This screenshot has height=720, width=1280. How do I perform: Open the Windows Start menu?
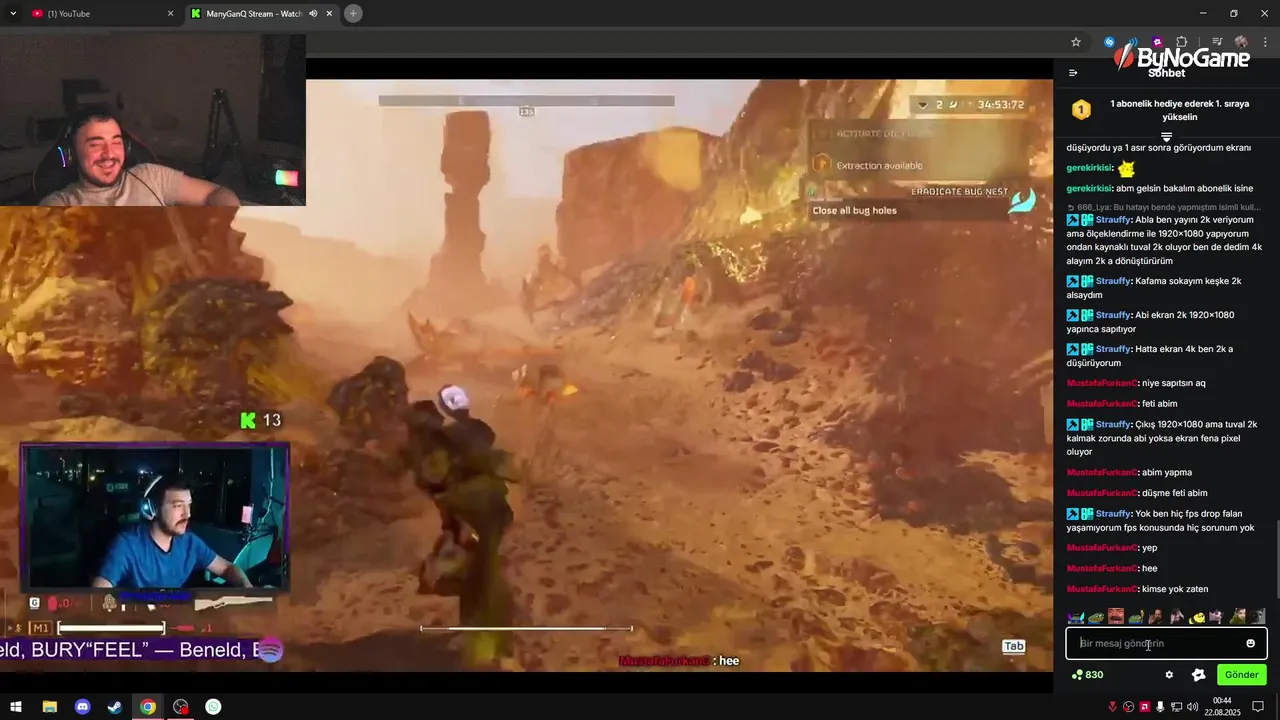[x=16, y=707]
